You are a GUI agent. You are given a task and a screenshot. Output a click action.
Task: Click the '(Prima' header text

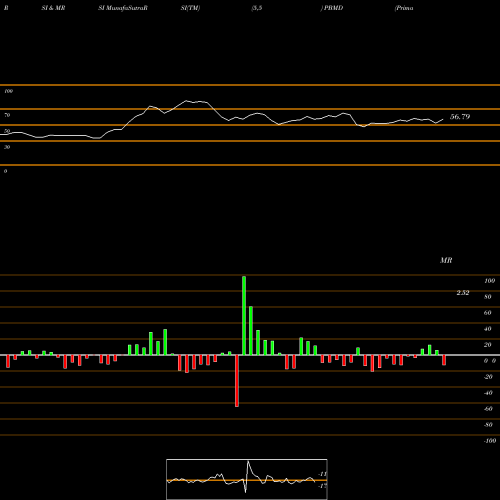404,8
